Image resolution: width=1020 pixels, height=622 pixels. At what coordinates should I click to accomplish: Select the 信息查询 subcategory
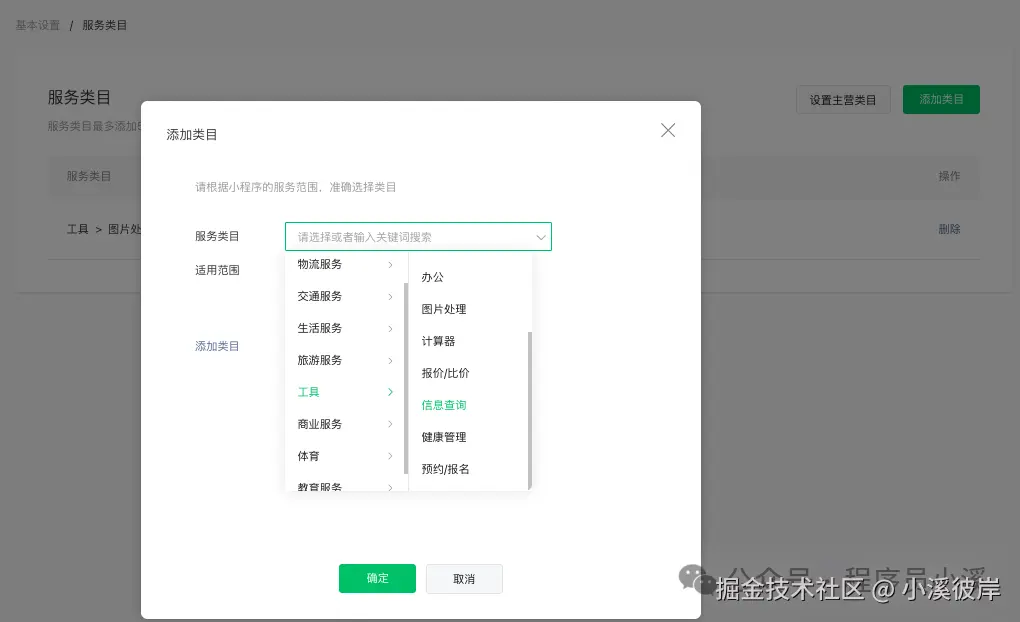coord(443,404)
